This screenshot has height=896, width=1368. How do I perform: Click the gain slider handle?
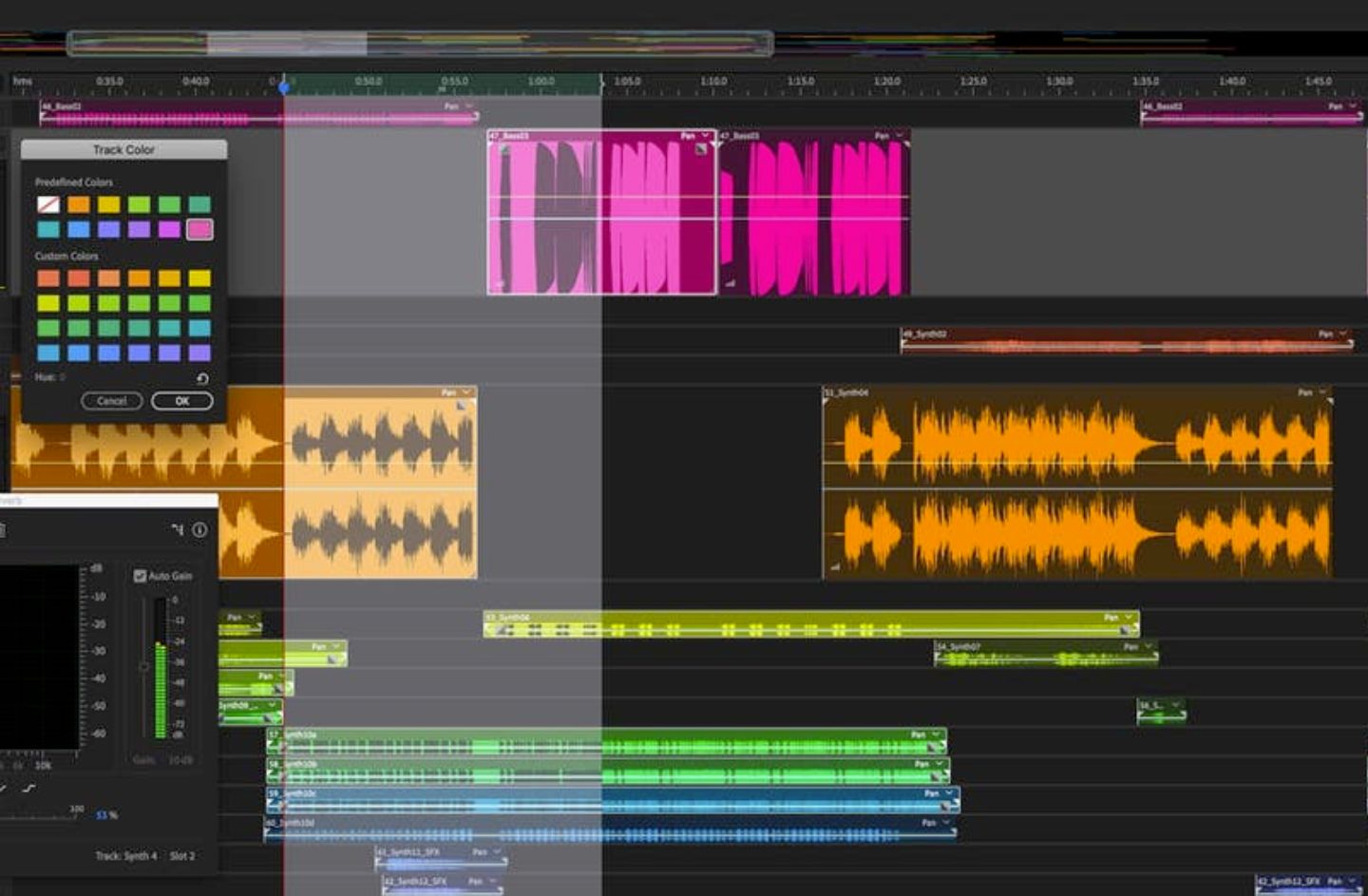[x=144, y=667]
